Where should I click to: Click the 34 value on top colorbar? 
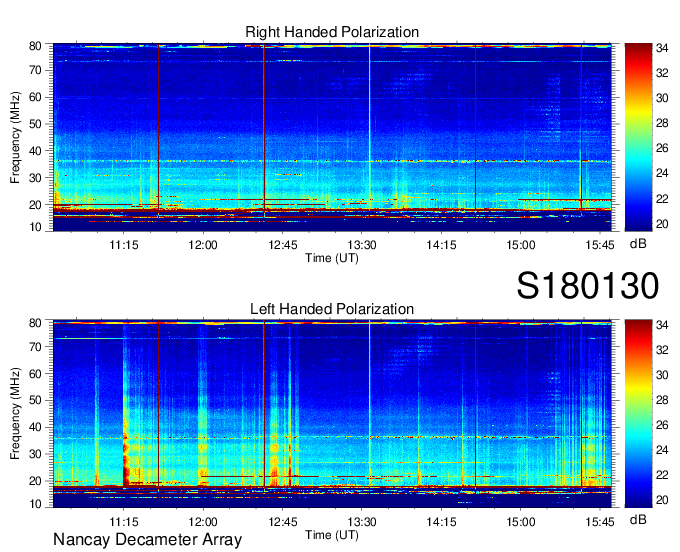(662, 48)
